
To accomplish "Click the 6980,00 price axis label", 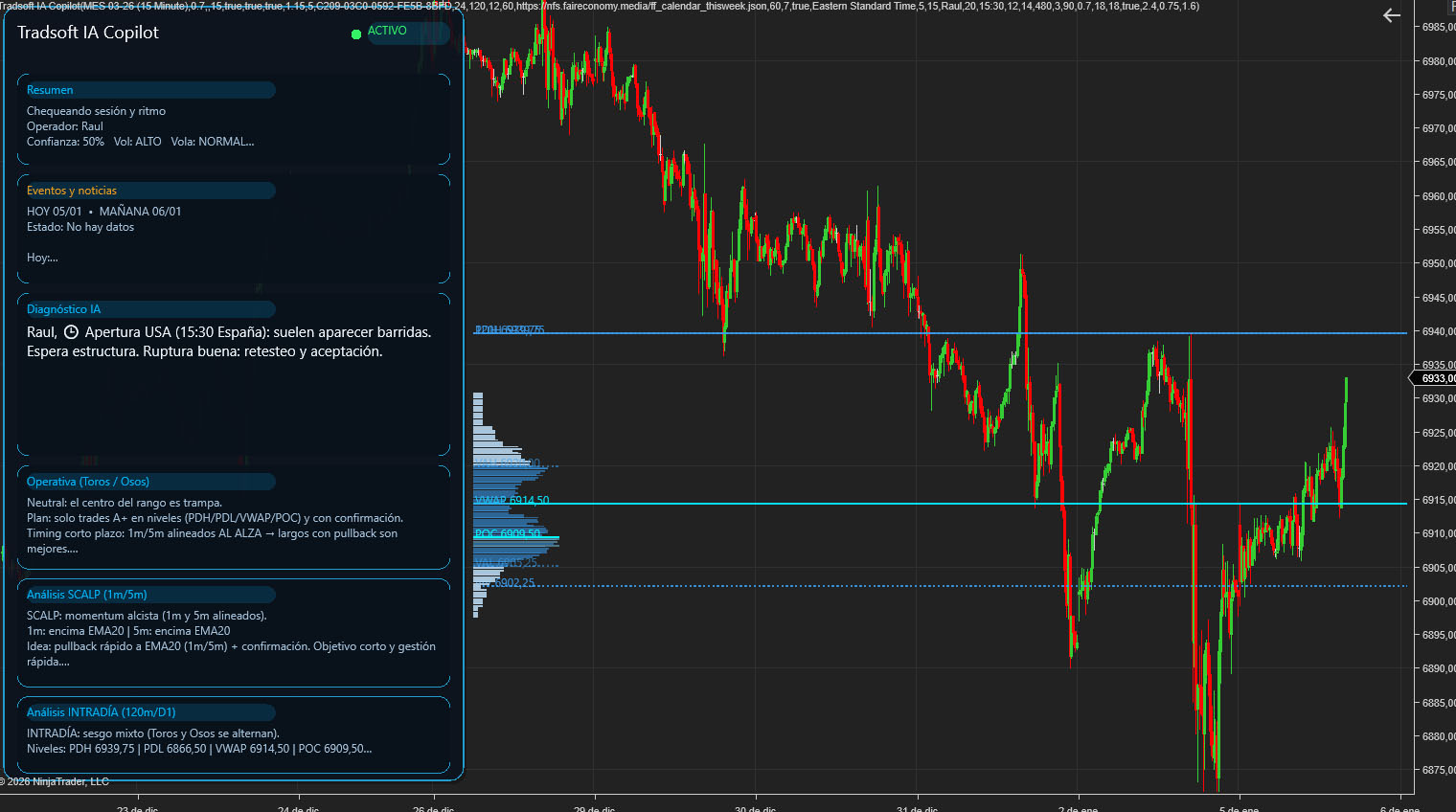I will click(1438, 61).
